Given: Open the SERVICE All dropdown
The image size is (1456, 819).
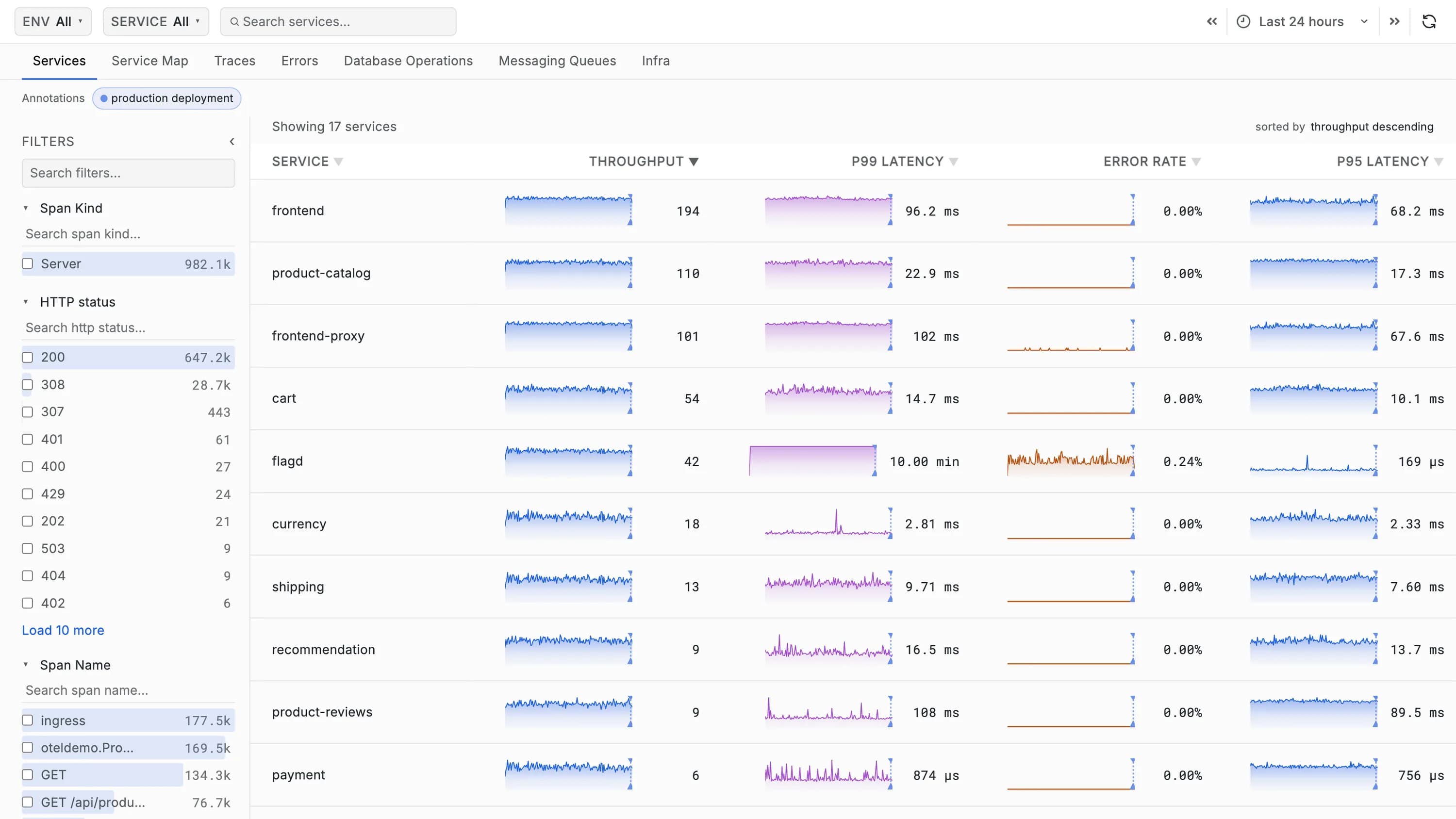Looking at the screenshot, I should [155, 21].
